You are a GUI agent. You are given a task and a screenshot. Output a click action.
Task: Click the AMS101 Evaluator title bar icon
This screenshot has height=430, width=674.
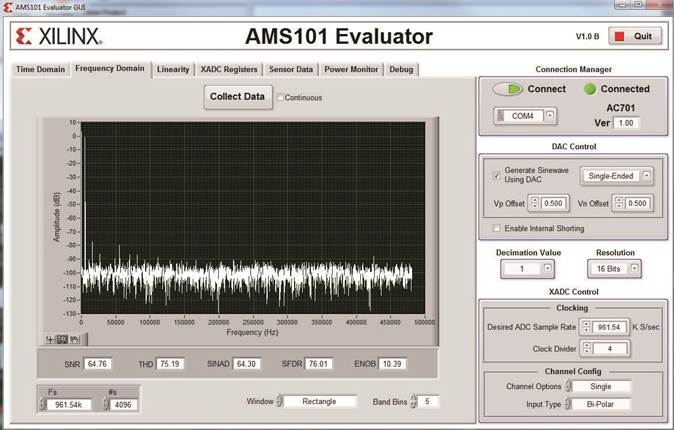pyautogui.click(x=7, y=7)
